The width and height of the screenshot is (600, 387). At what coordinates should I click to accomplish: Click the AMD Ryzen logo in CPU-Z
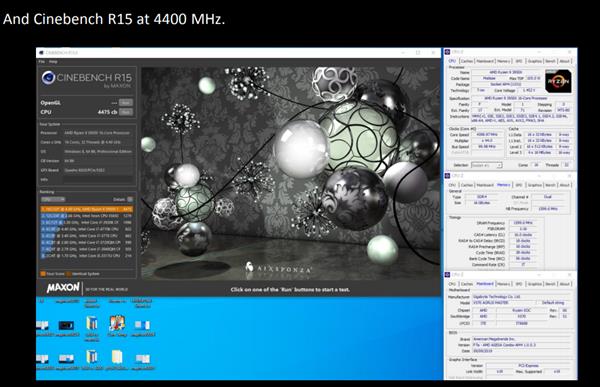pos(558,81)
